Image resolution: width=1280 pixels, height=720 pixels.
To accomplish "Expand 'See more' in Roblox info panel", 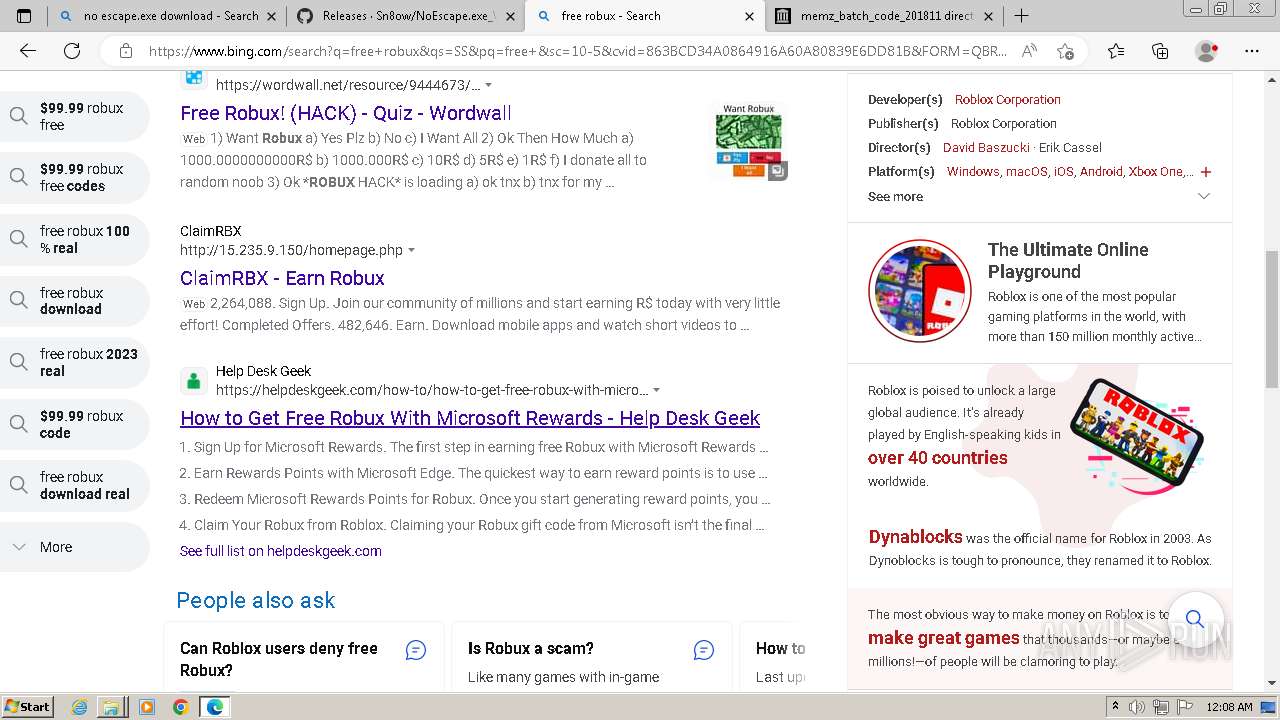I will (1039, 197).
